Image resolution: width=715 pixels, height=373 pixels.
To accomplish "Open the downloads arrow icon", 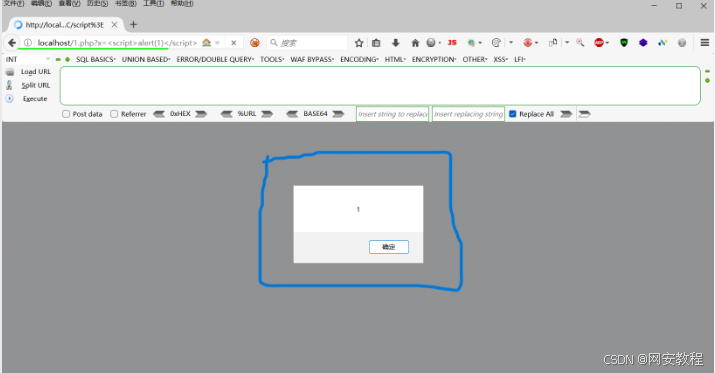I will pyautogui.click(x=395, y=43).
